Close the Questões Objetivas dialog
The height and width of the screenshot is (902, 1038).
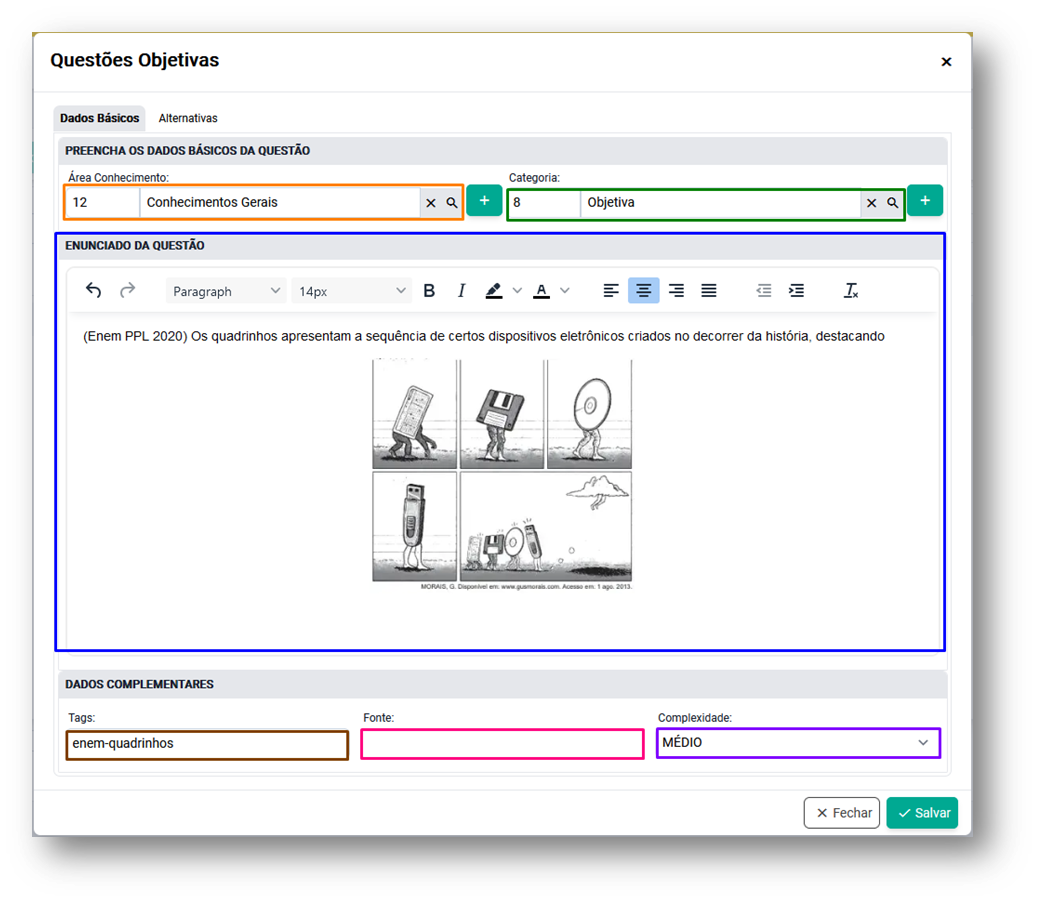[x=947, y=62]
